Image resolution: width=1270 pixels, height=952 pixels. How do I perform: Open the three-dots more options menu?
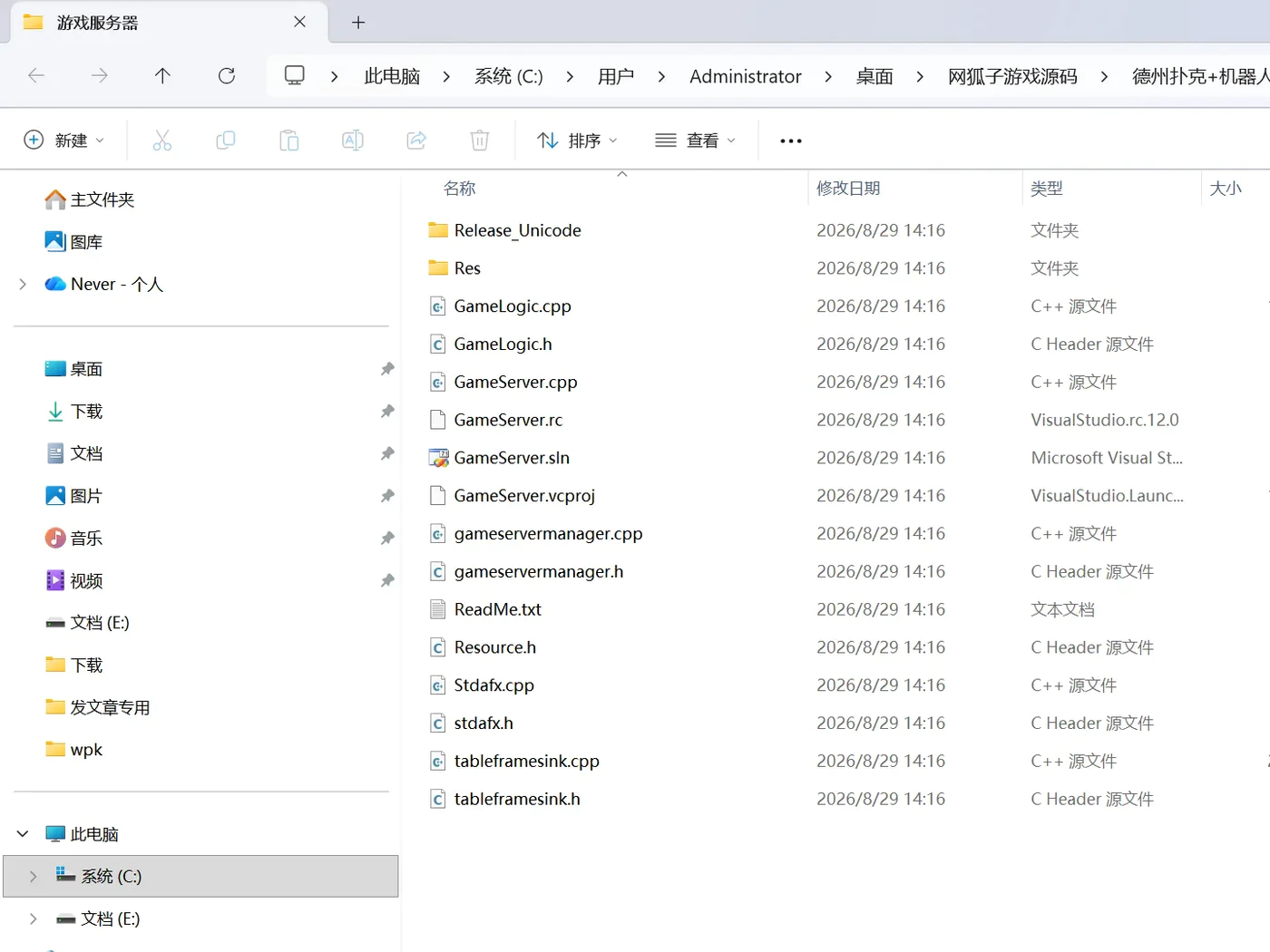[x=791, y=141]
